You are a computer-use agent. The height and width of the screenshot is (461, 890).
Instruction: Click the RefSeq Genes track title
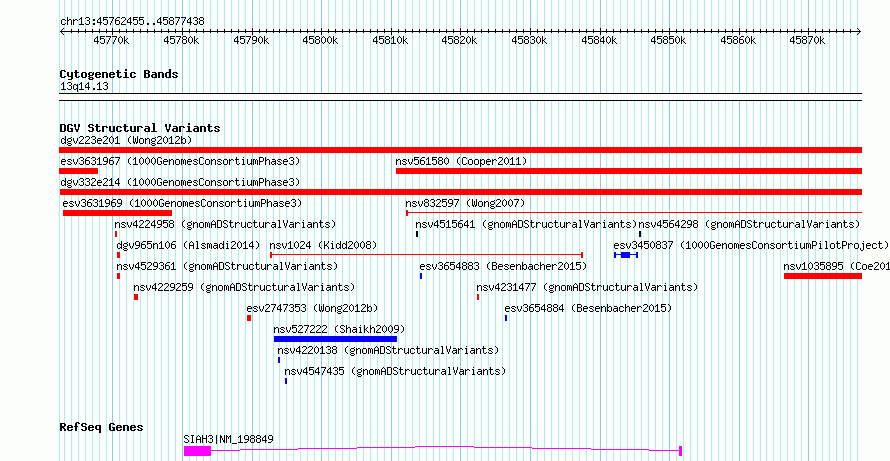click(102, 427)
